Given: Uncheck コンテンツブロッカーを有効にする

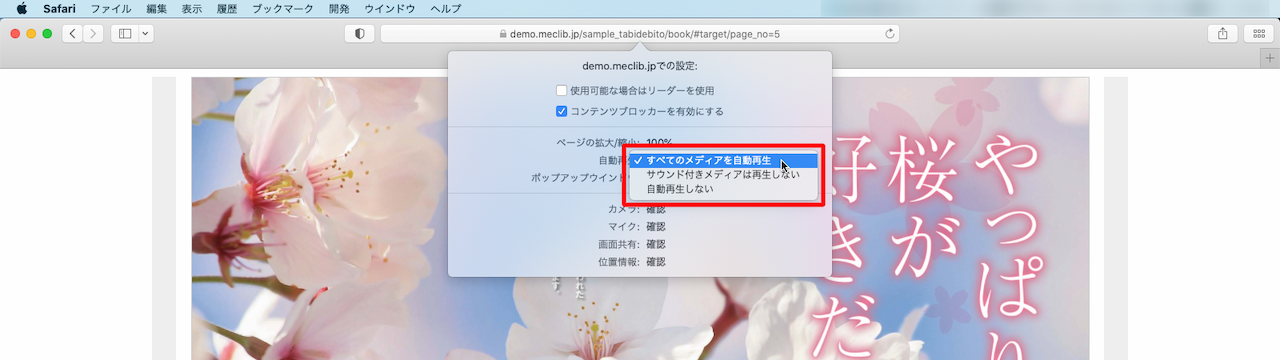Looking at the screenshot, I should tap(562, 111).
